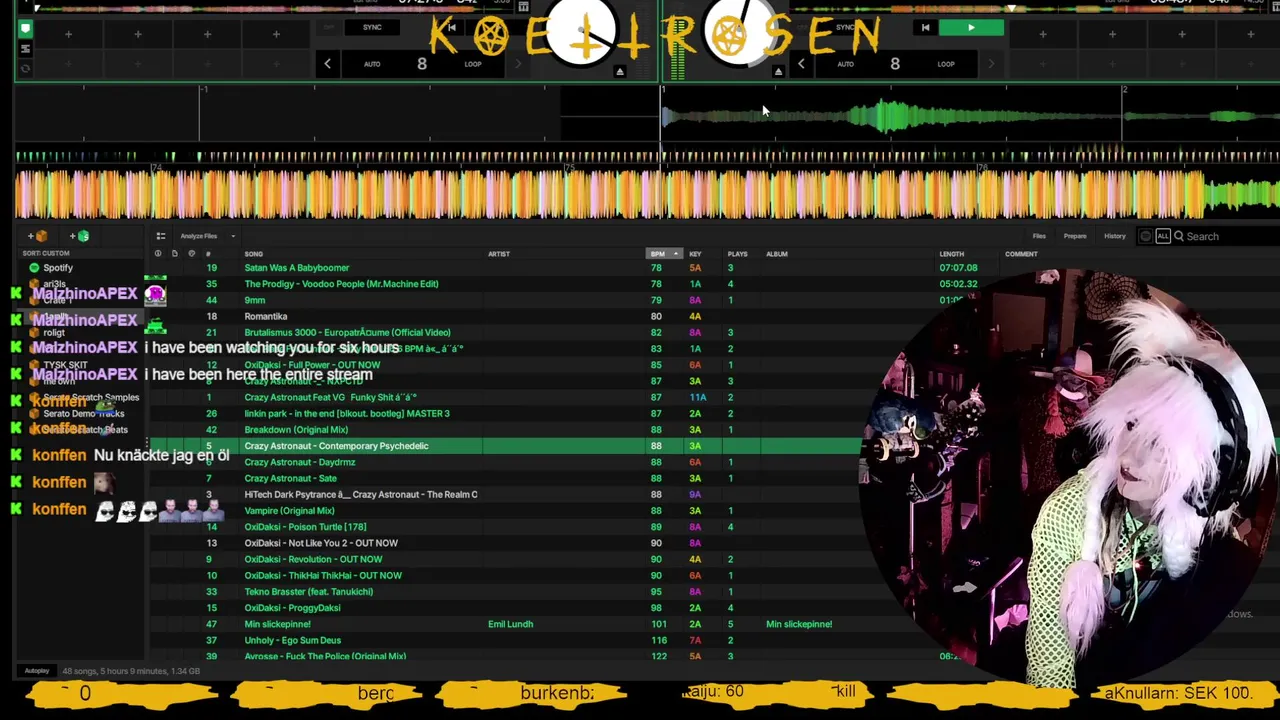Eject the track from the left deck
Viewport: 1280px width, 720px height.
[620, 72]
